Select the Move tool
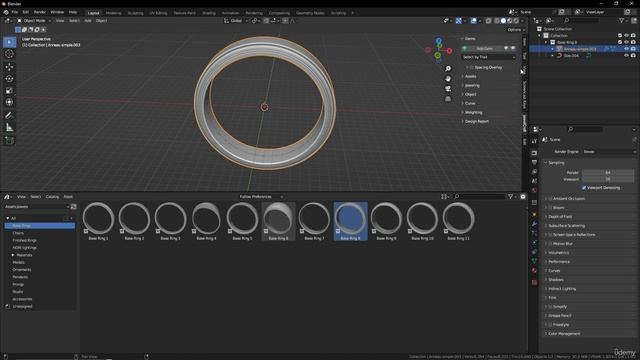 [x=9, y=67]
